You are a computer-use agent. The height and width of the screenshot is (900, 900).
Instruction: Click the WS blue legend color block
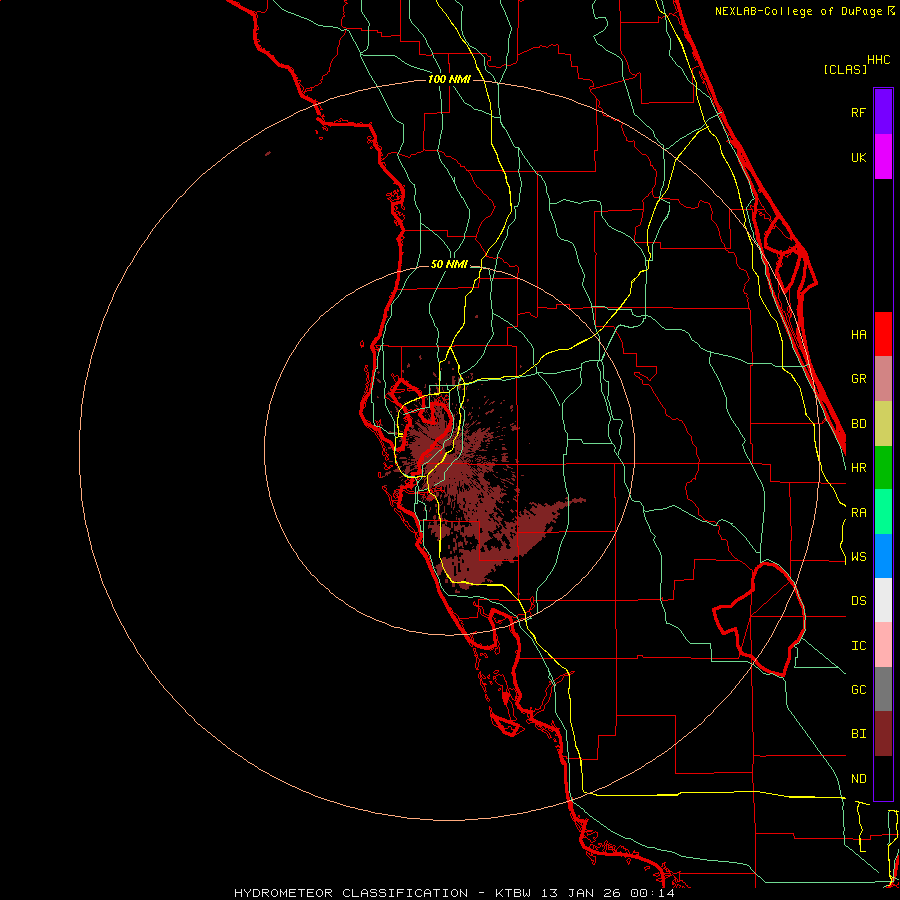[x=883, y=556]
